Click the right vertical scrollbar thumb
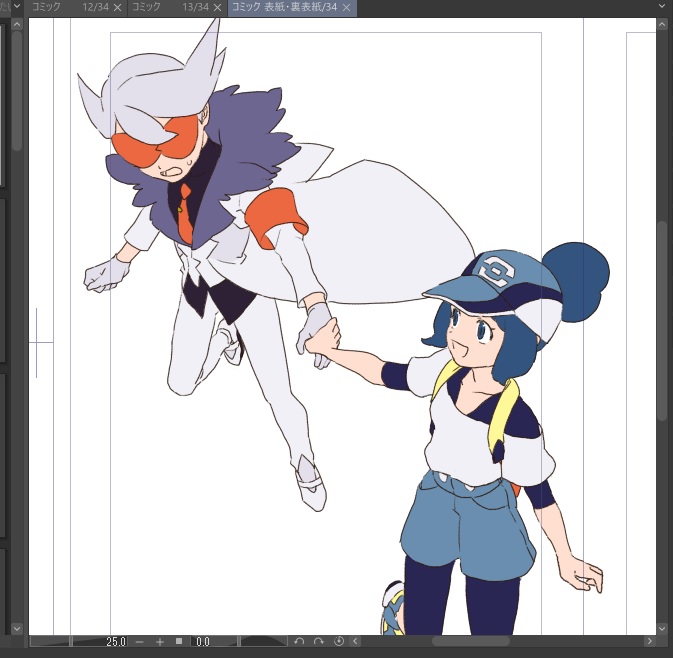Screen dimensions: 673x658 [662, 320]
